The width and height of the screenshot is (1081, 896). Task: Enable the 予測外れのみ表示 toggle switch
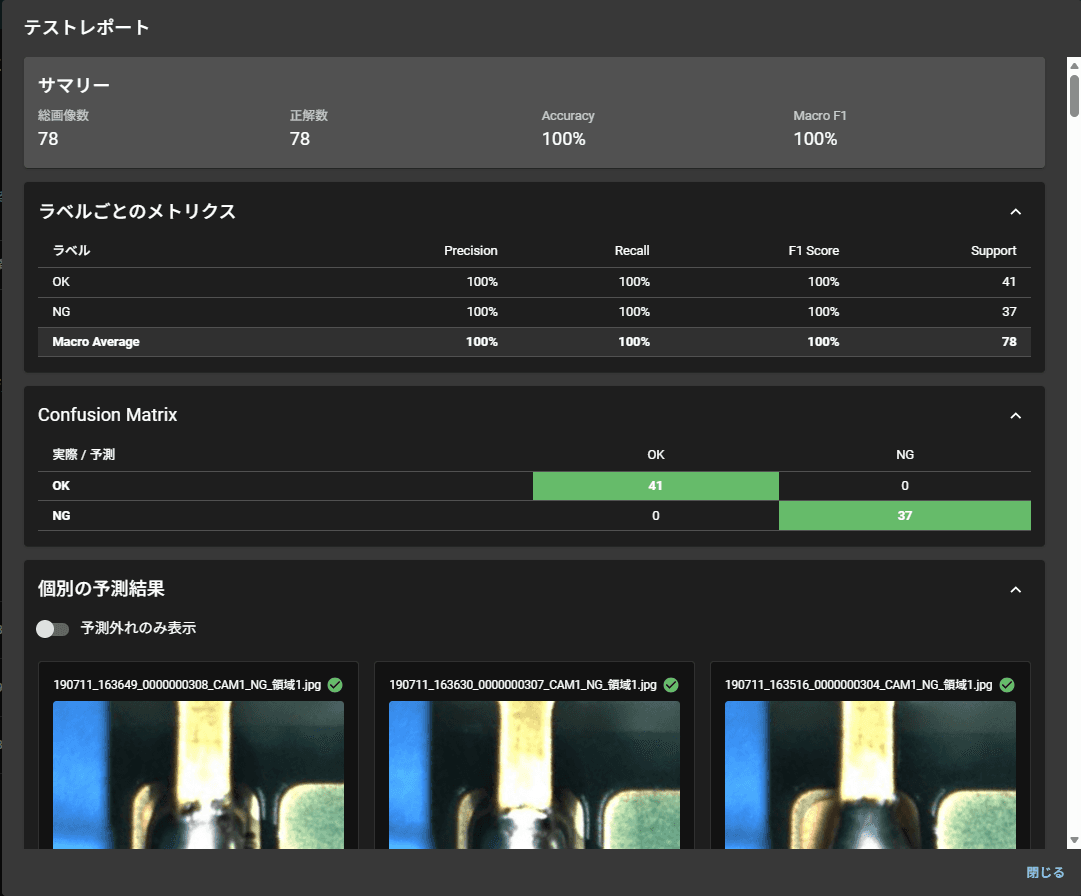[x=52, y=629]
